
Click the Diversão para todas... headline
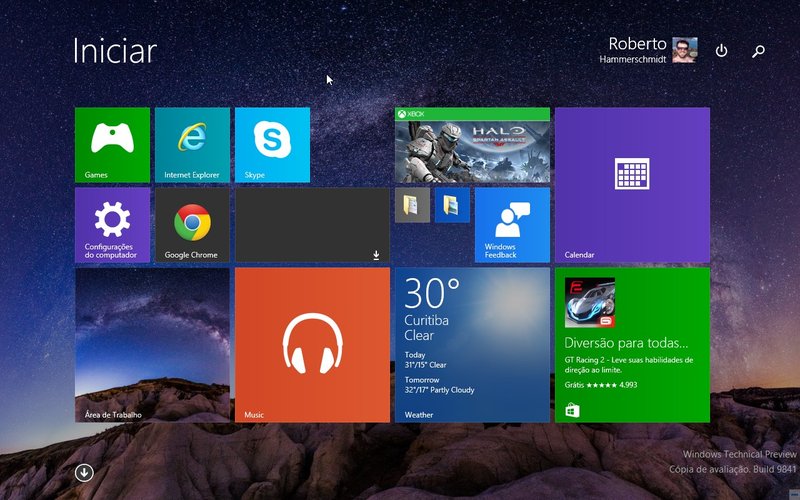(x=626, y=343)
